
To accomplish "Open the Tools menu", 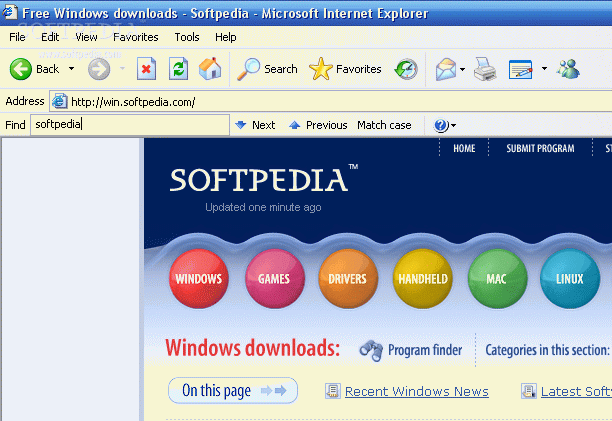I will (187, 37).
